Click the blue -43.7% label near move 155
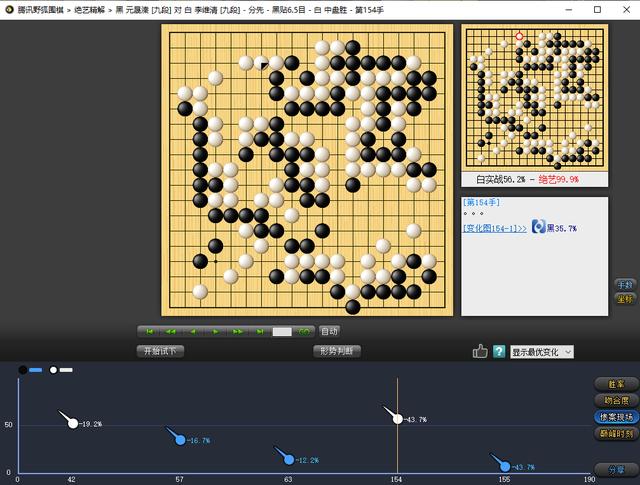Viewport: 640px width, 485px height. pyautogui.click(x=523, y=467)
